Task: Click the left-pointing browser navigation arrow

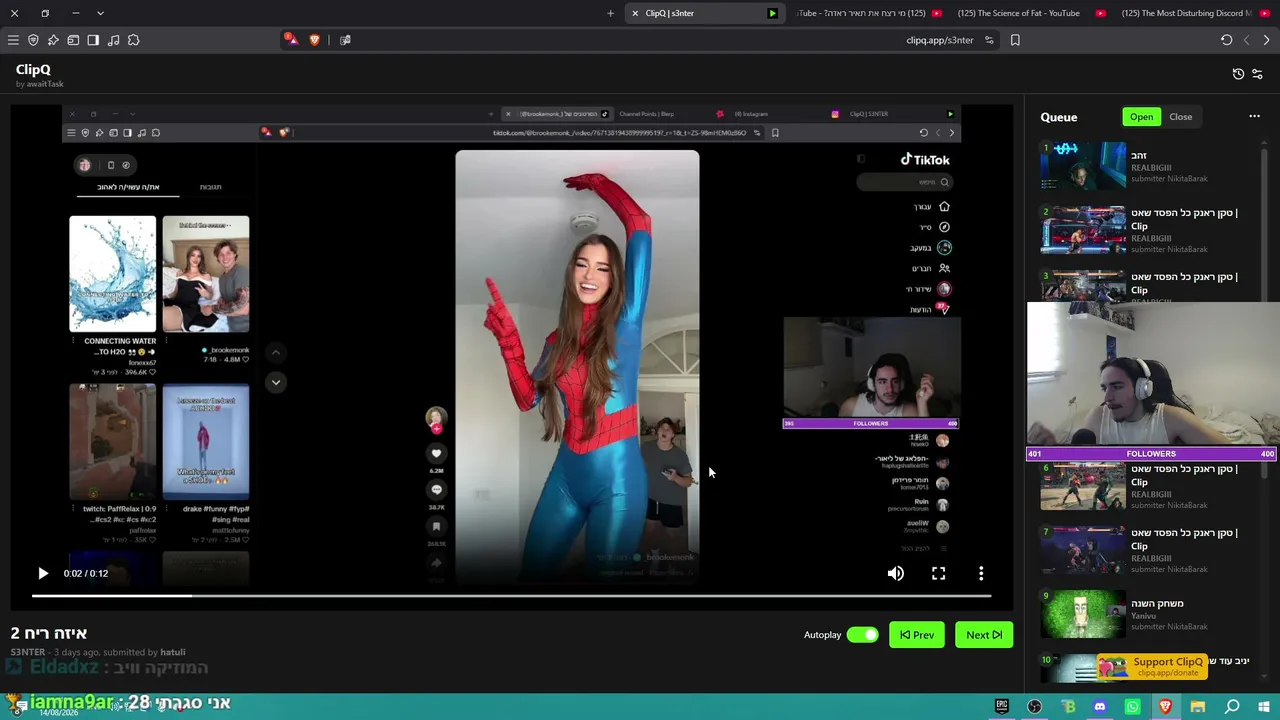Action: pos(1246,40)
